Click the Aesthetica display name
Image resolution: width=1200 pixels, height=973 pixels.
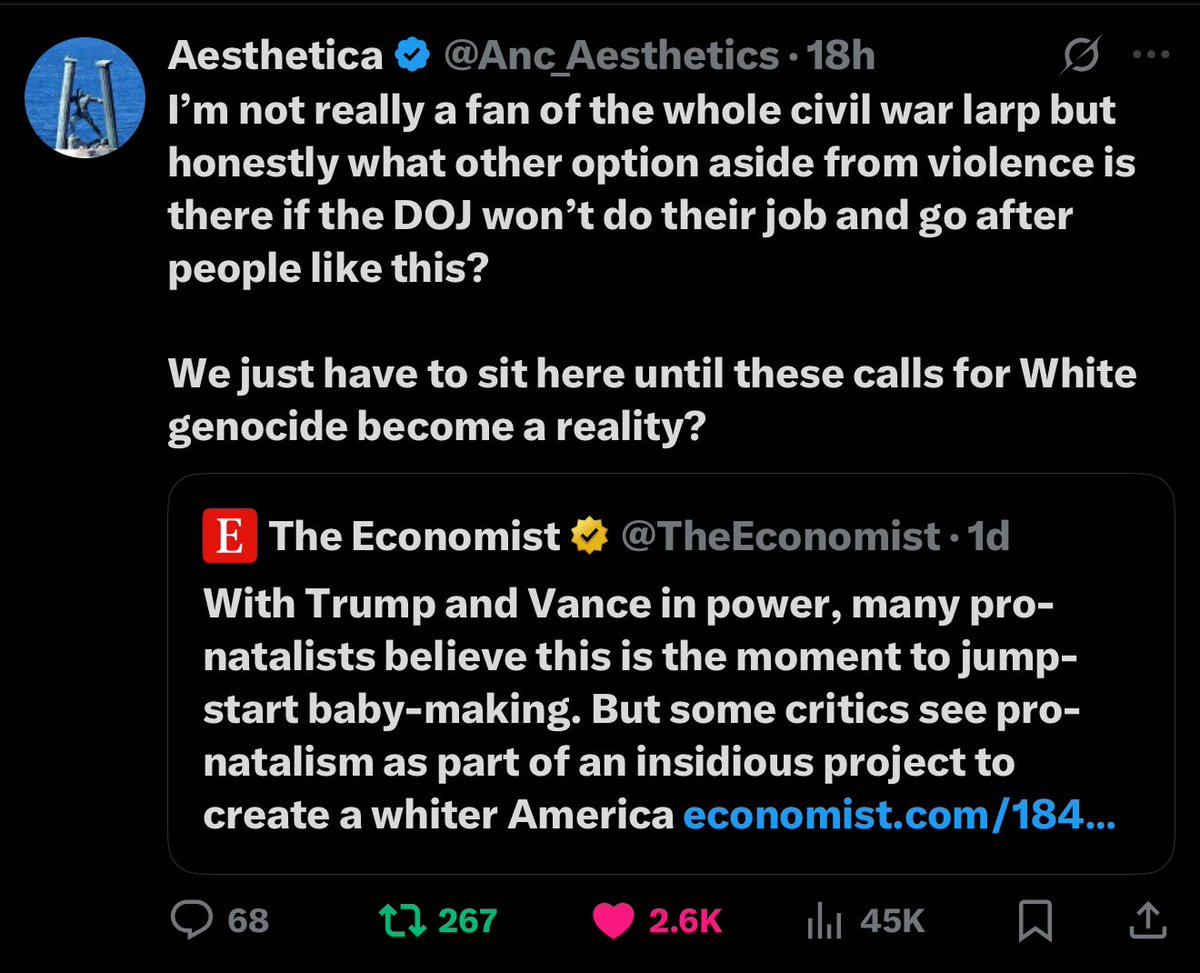coord(275,57)
